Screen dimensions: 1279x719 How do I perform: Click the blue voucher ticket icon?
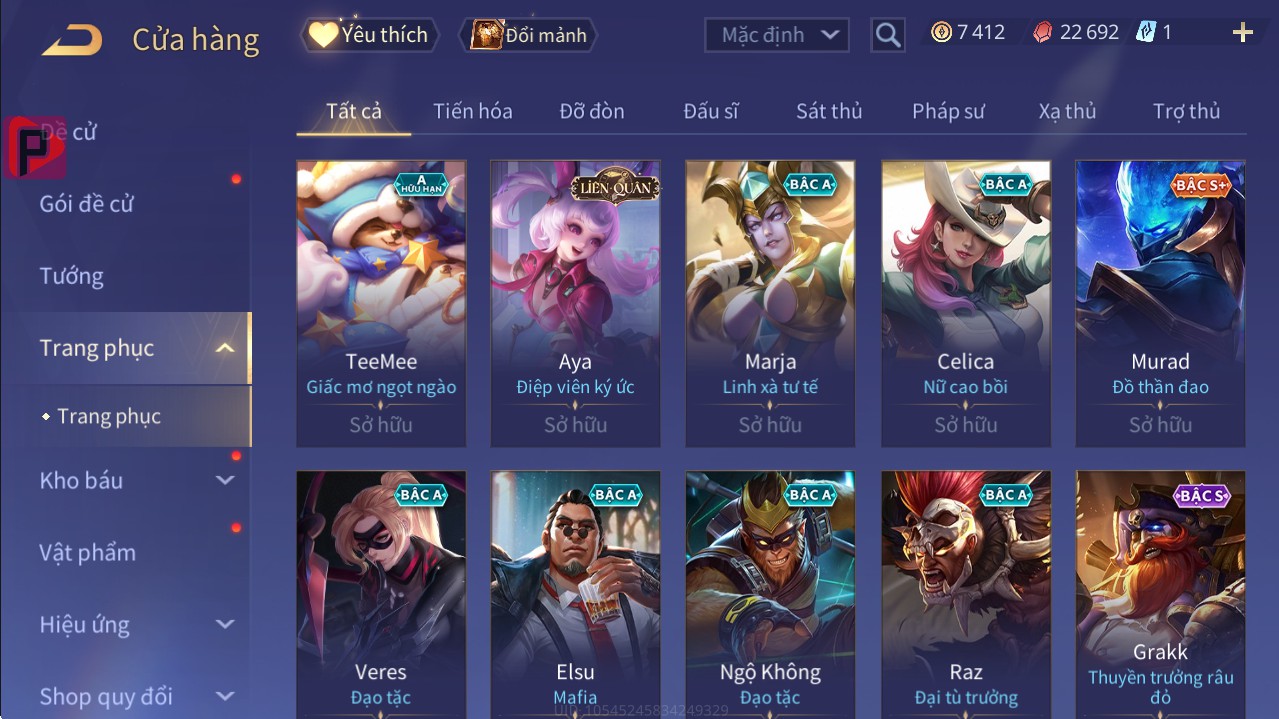tap(1146, 32)
